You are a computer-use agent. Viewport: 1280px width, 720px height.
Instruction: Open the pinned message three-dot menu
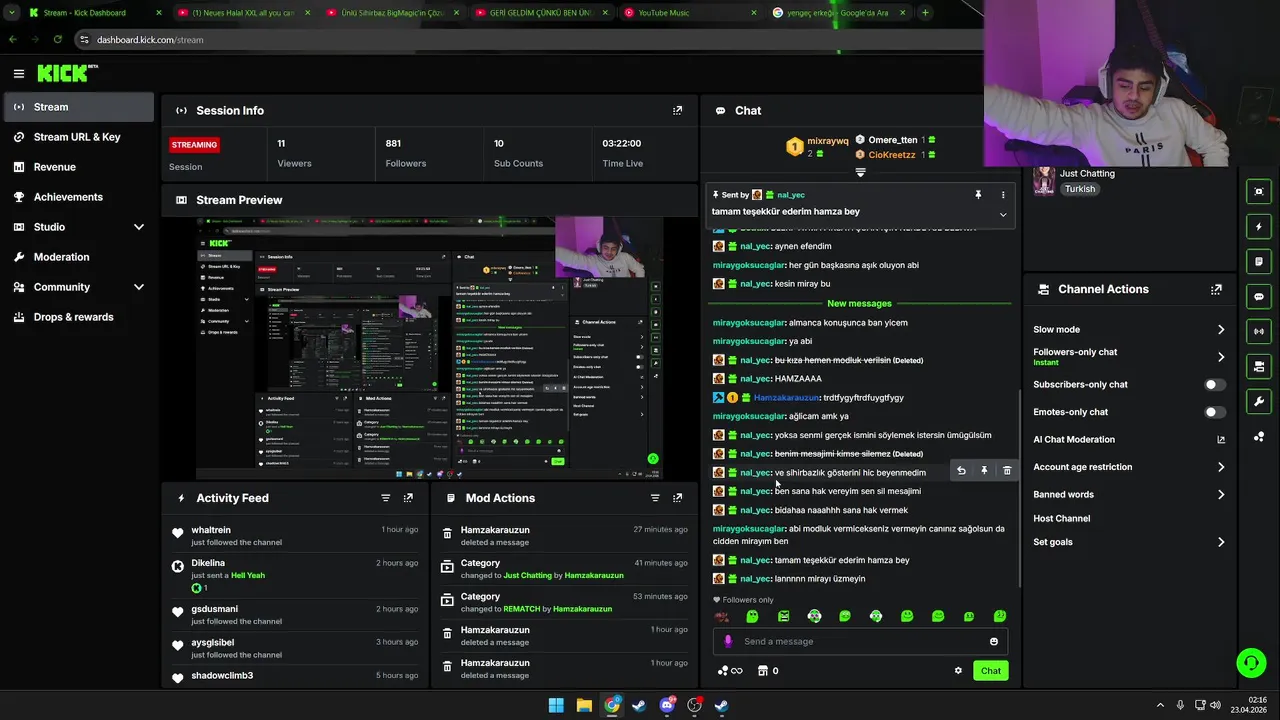[x=1003, y=195]
